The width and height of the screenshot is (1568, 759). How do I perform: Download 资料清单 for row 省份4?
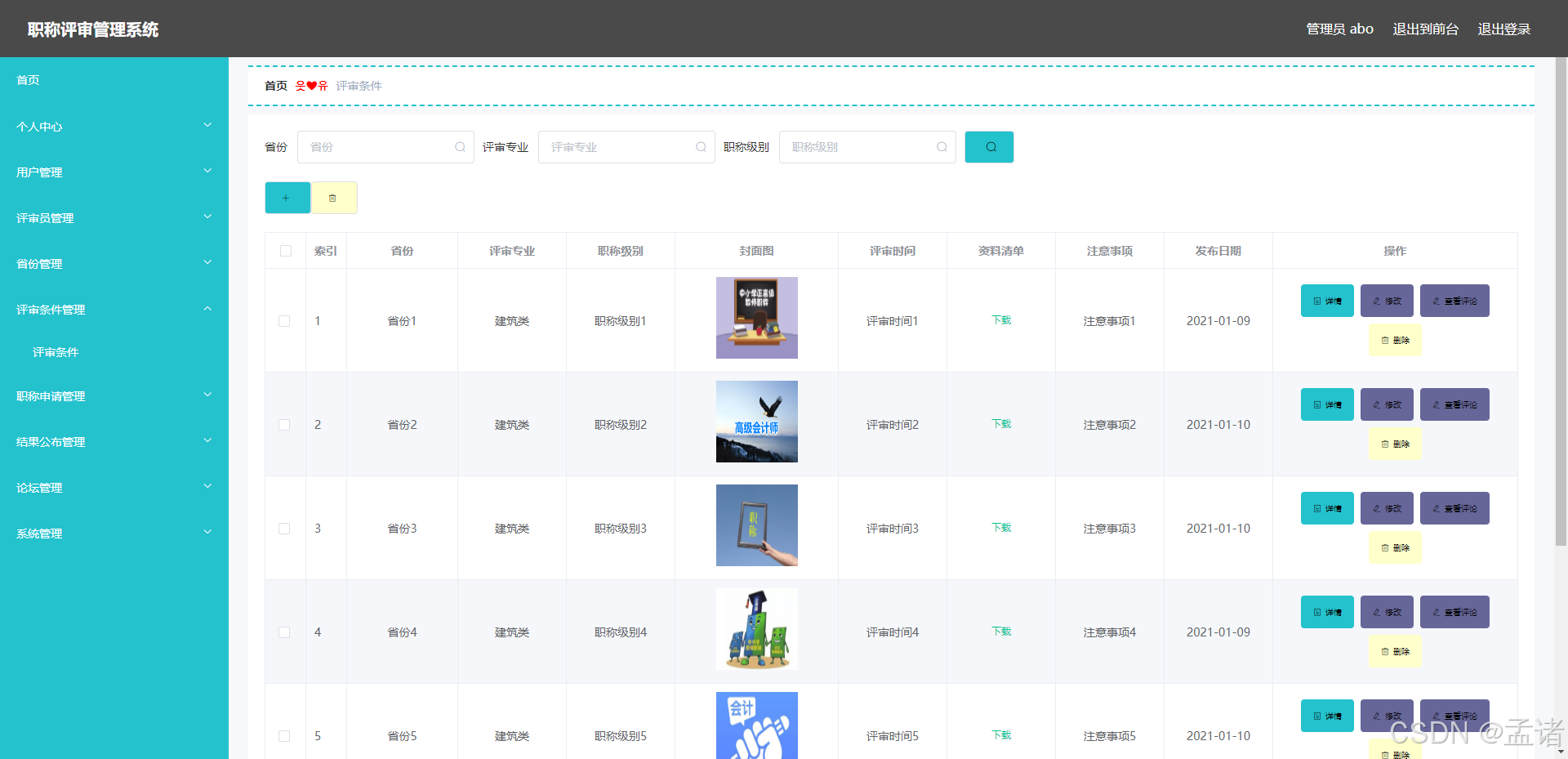tap(1001, 632)
